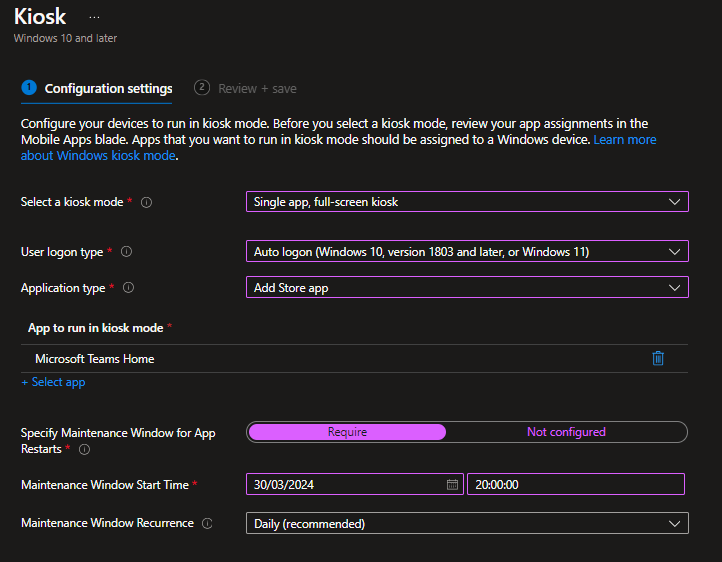Click info icon beside User logon type

[x=126, y=252]
